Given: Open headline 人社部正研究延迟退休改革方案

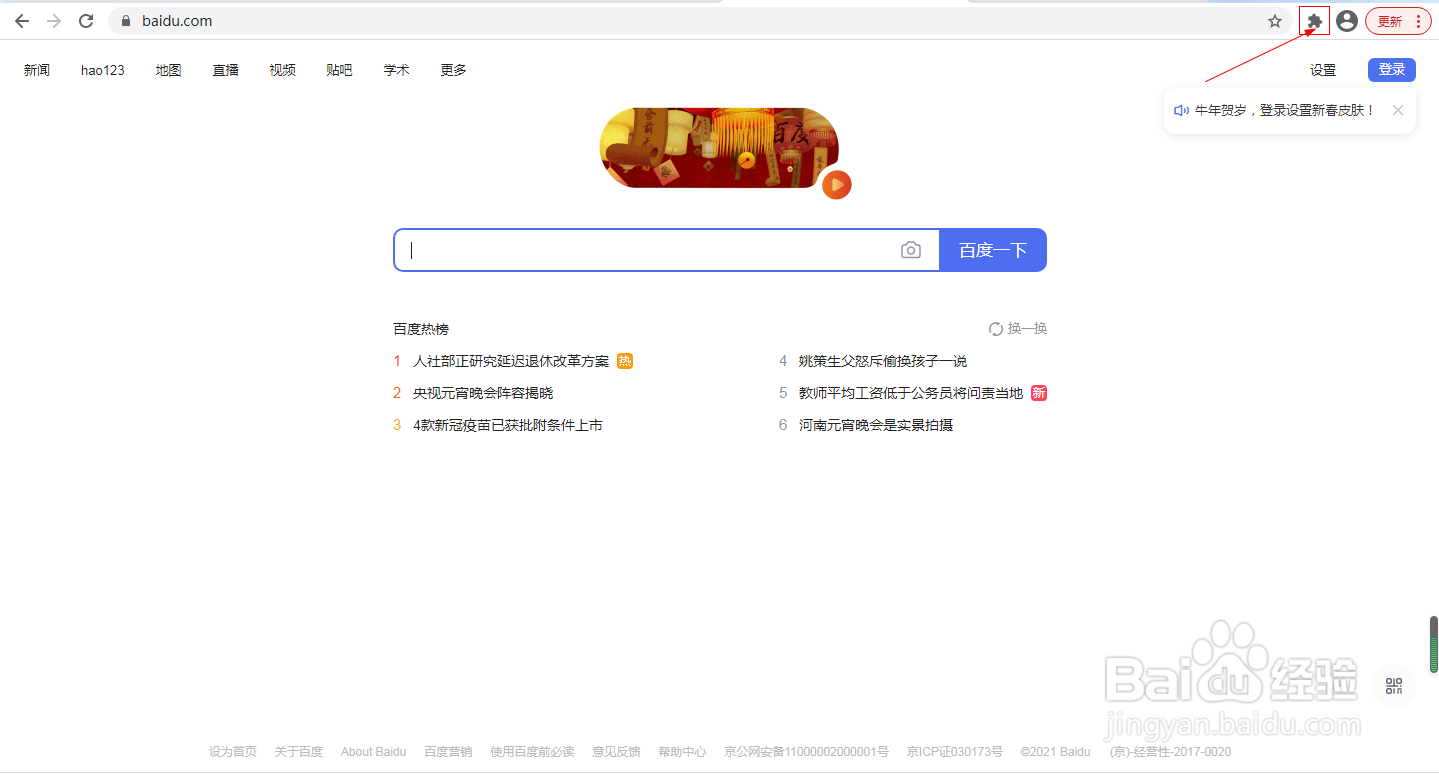Looking at the screenshot, I should 511,361.
